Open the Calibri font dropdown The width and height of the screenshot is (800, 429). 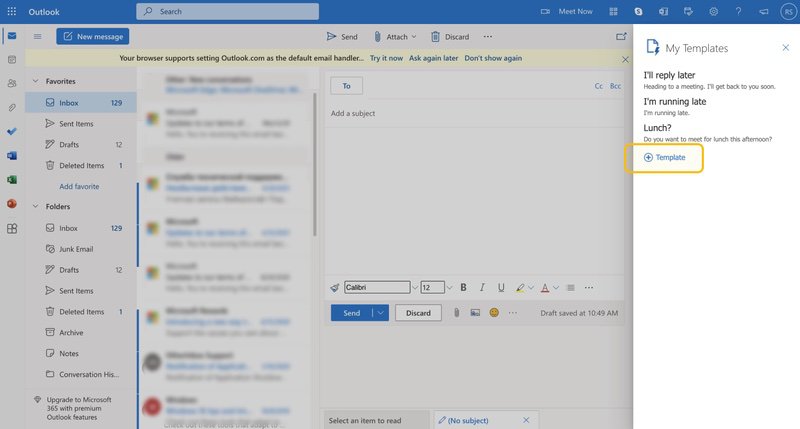(377, 287)
